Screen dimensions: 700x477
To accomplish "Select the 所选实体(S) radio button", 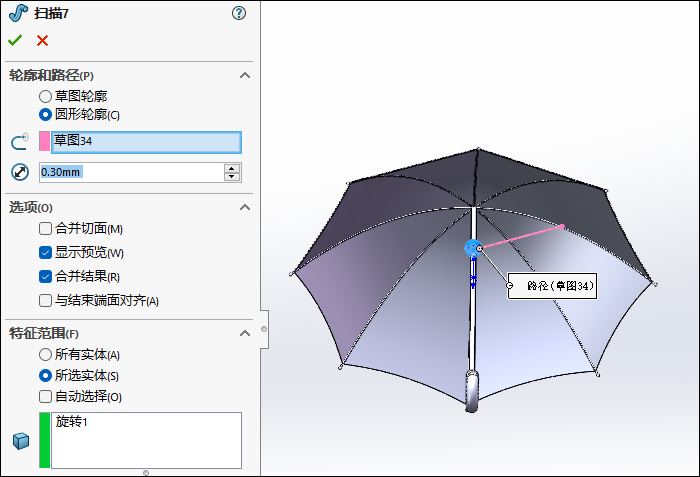I will pyautogui.click(x=45, y=376).
